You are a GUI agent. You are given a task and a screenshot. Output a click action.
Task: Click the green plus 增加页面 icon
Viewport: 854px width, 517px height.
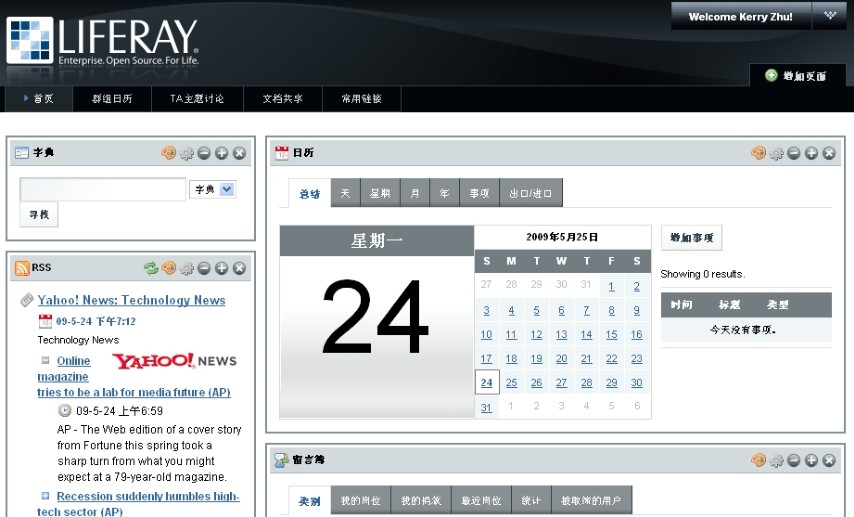coord(771,75)
